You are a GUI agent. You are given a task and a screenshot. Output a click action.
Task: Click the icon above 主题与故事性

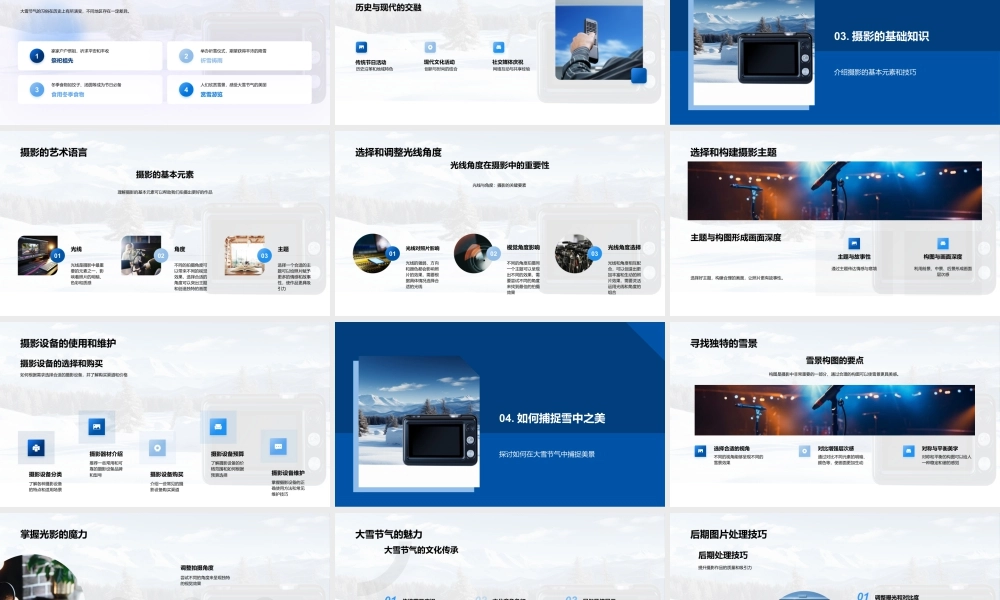point(854,244)
